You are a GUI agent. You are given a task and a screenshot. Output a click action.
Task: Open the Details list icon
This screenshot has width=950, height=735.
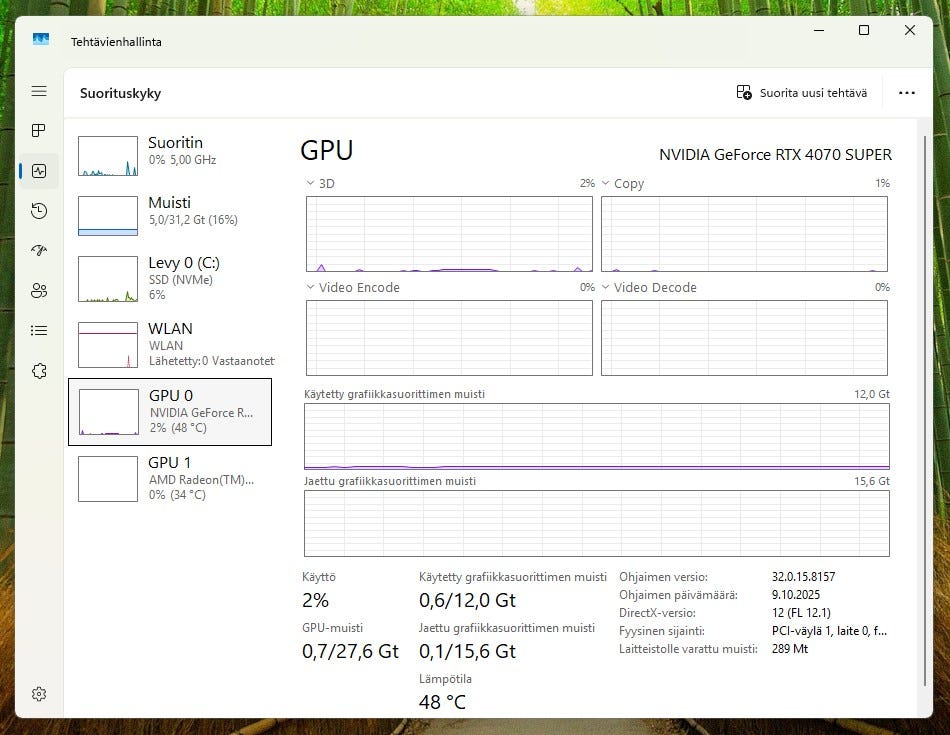(x=39, y=330)
